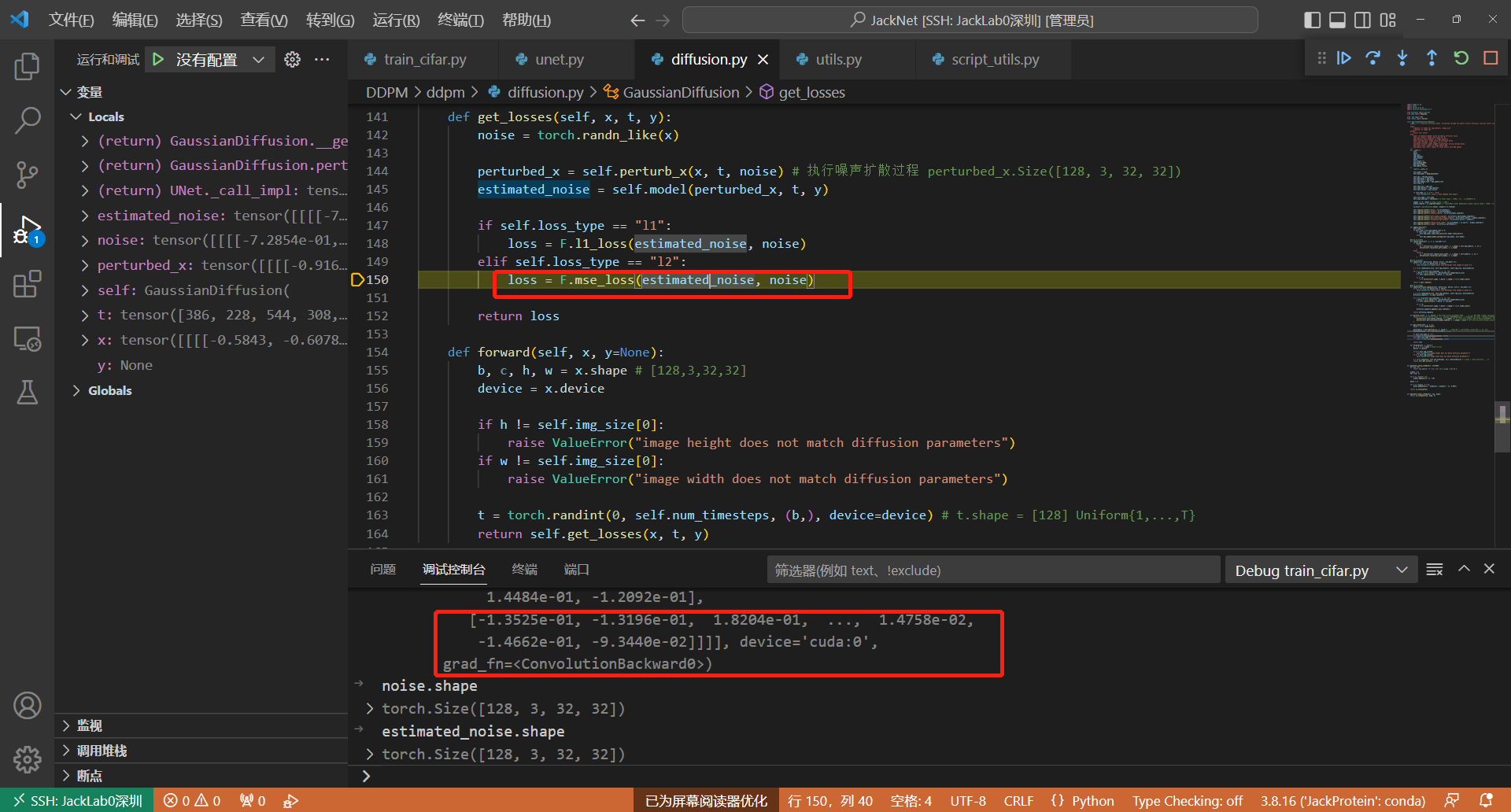Open the Explorer view in activity bar
Image resolution: width=1511 pixels, height=812 pixels.
click(x=27, y=67)
